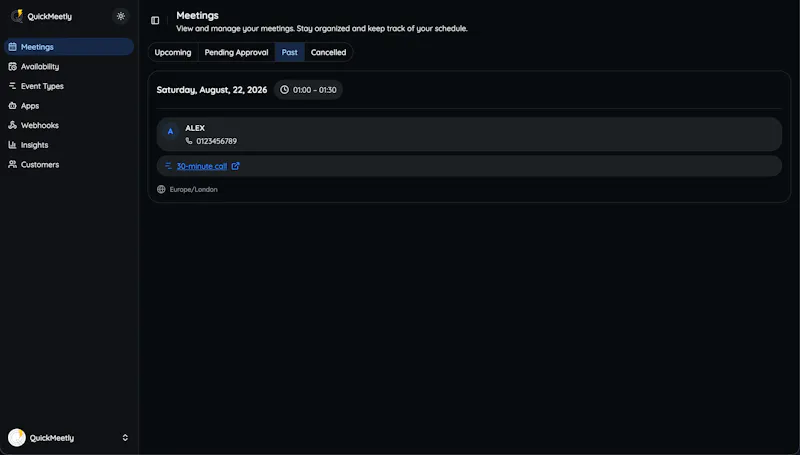Switch to the Cancelled tab

coord(329,53)
